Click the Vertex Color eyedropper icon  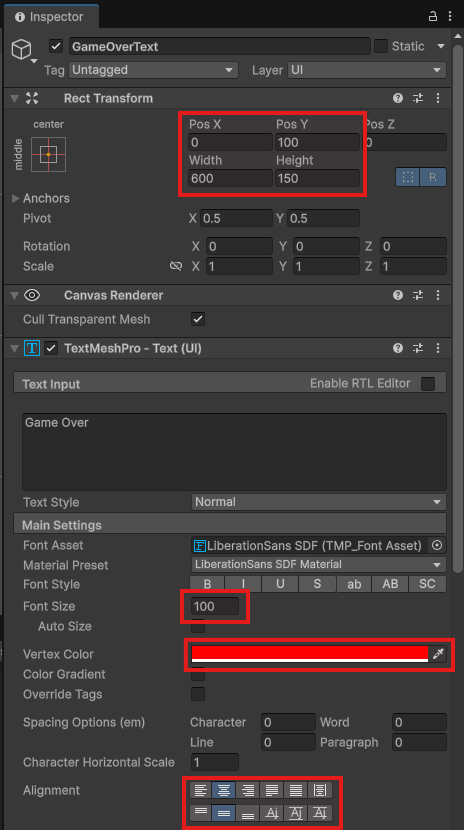click(438, 654)
